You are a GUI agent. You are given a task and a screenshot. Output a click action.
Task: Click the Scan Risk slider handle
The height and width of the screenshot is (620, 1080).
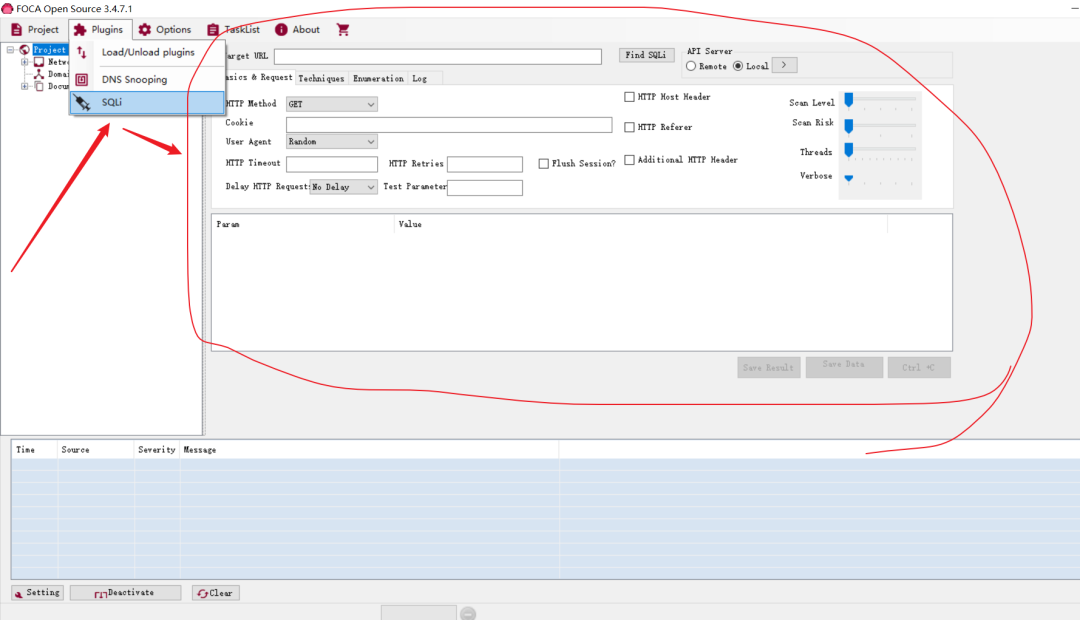click(849, 125)
